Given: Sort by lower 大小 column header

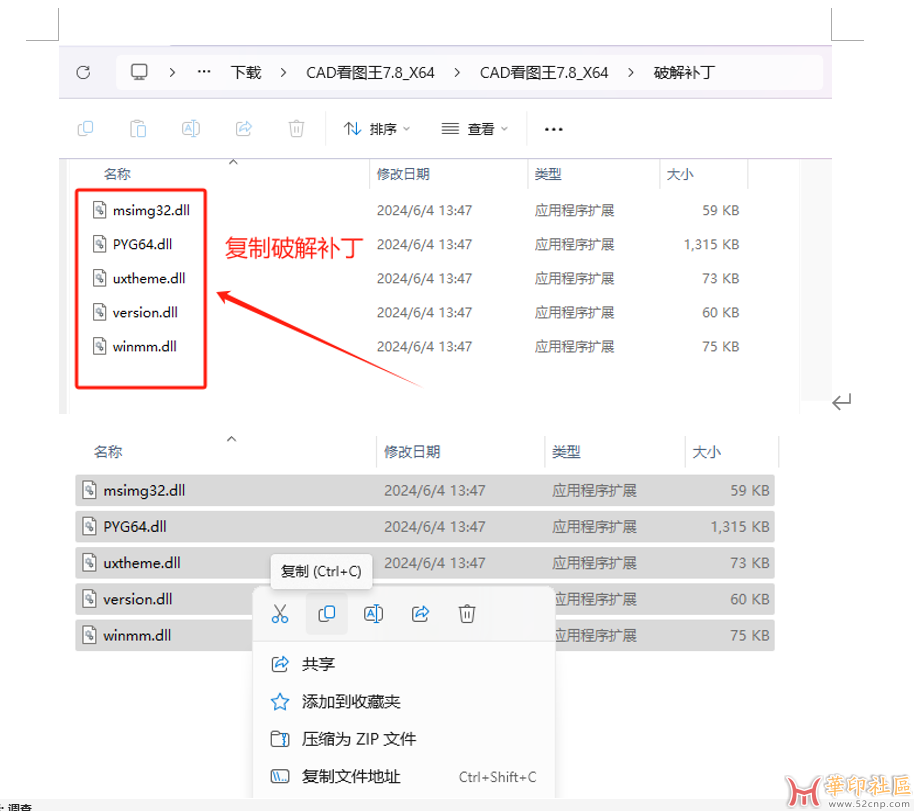Looking at the screenshot, I should tap(706, 452).
